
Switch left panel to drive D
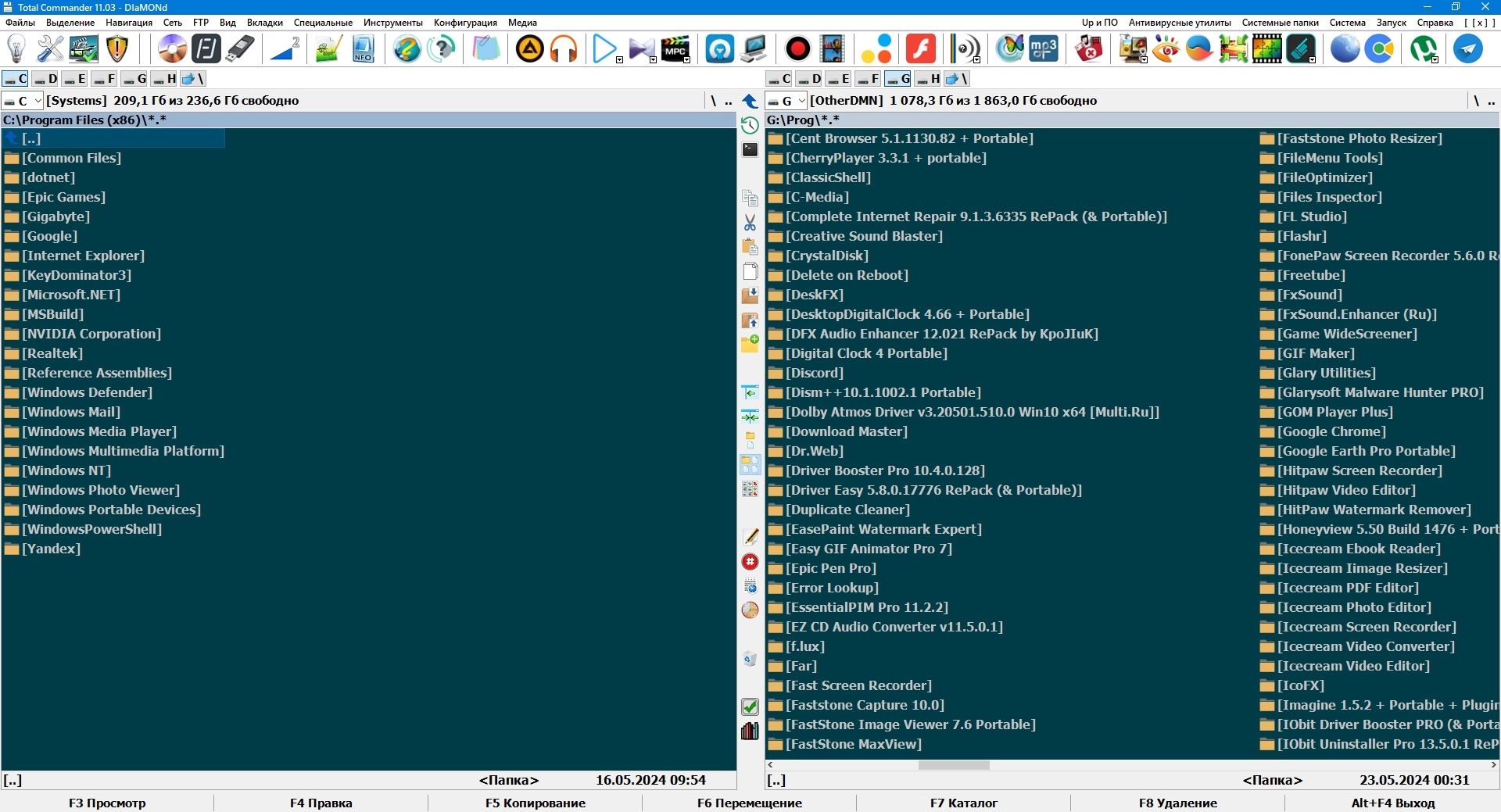45,79
